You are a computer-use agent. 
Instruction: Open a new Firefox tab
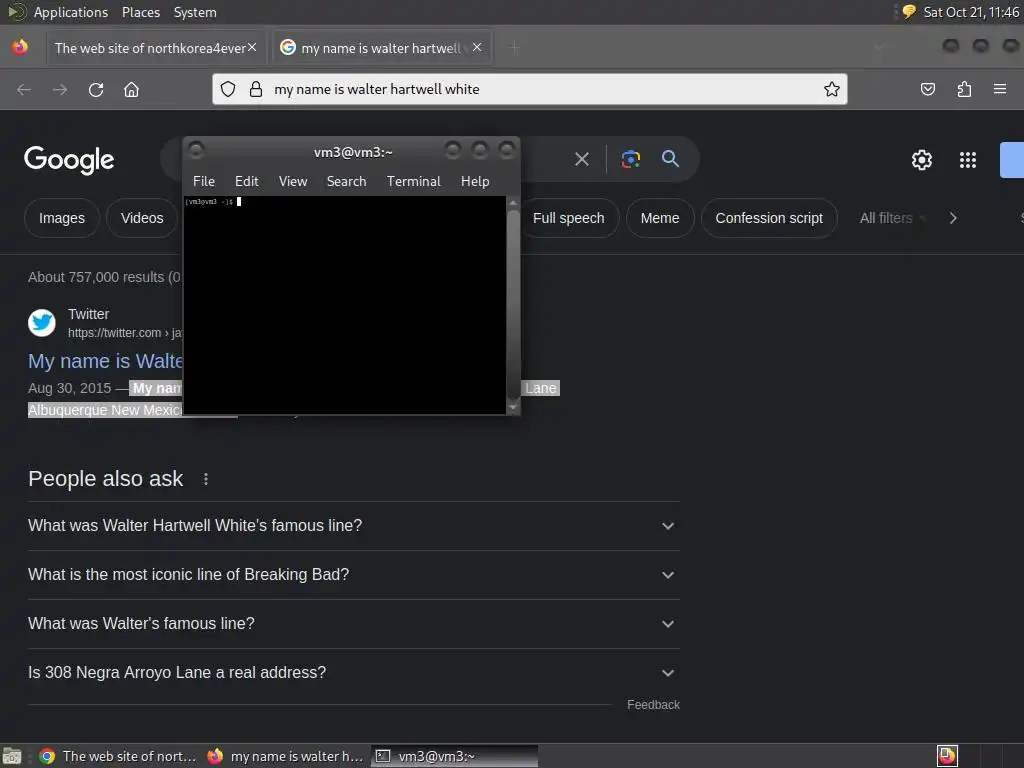pos(514,48)
